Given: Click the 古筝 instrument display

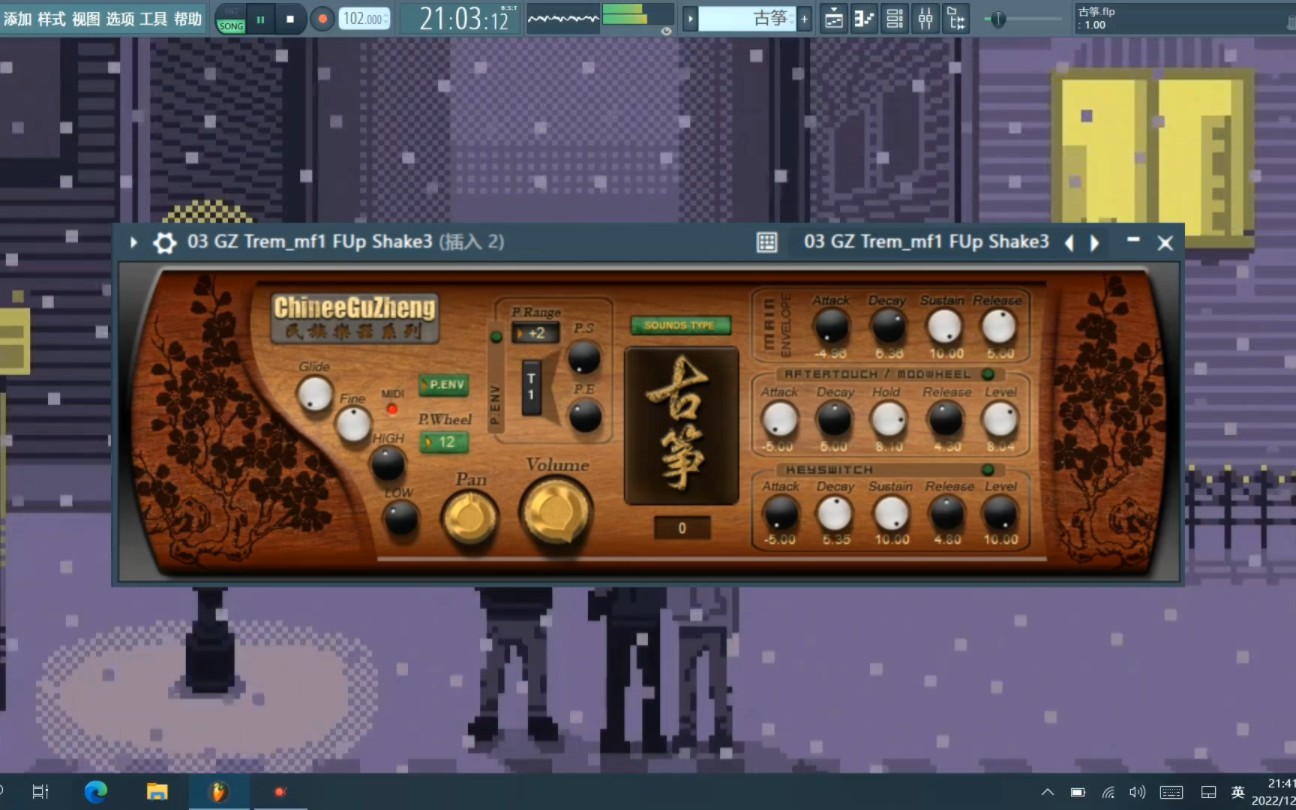Looking at the screenshot, I should (681, 426).
